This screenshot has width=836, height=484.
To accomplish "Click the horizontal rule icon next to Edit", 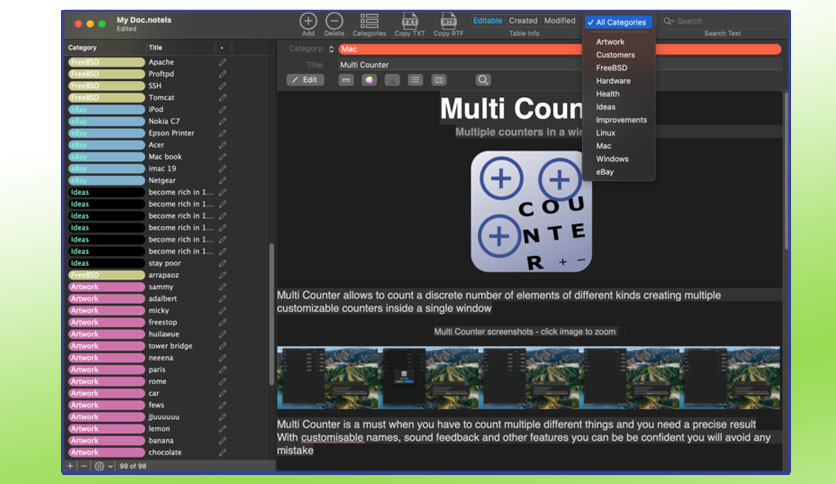I will [346, 80].
